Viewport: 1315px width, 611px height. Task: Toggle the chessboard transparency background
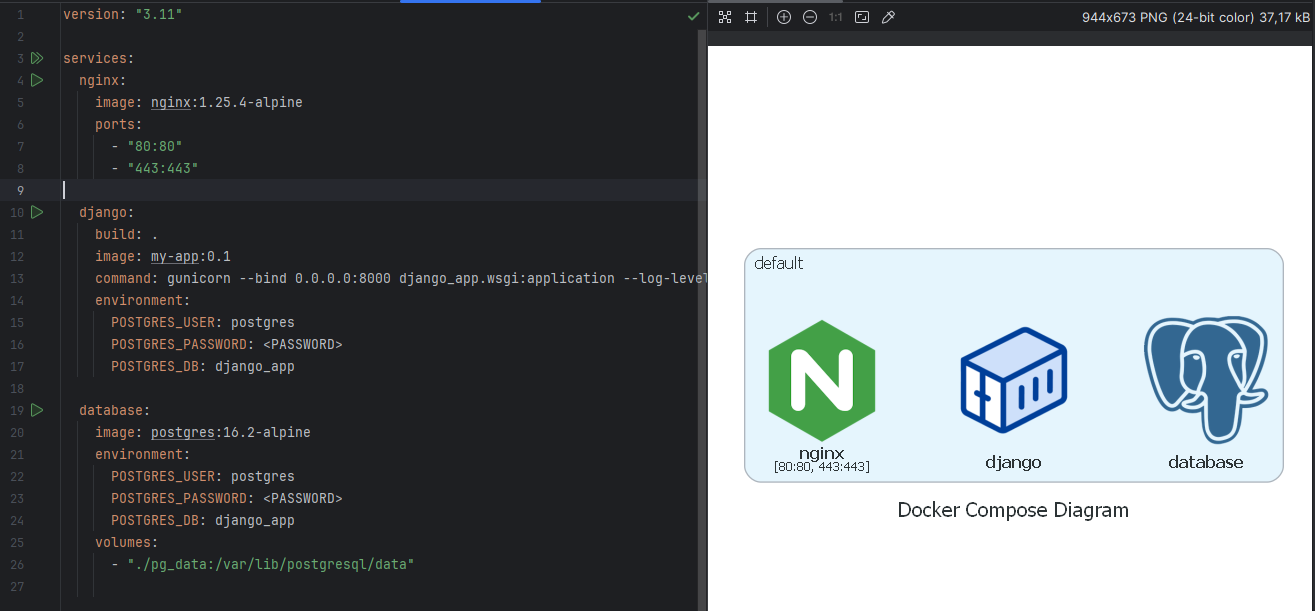click(726, 17)
